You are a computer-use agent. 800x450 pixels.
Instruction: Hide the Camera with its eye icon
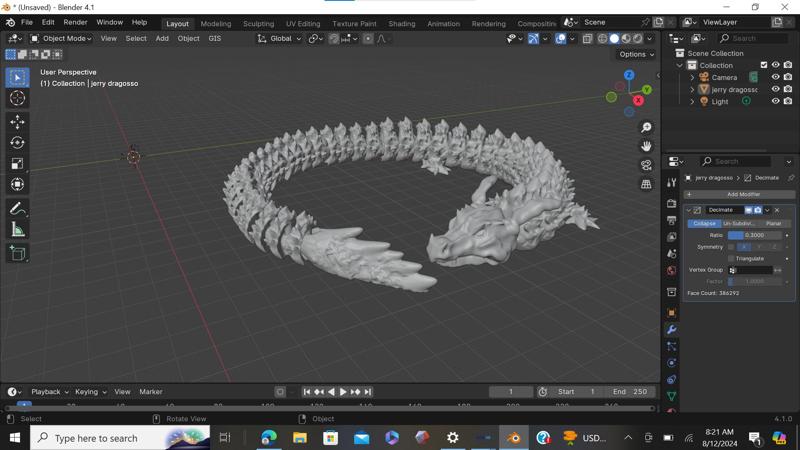point(776,77)
